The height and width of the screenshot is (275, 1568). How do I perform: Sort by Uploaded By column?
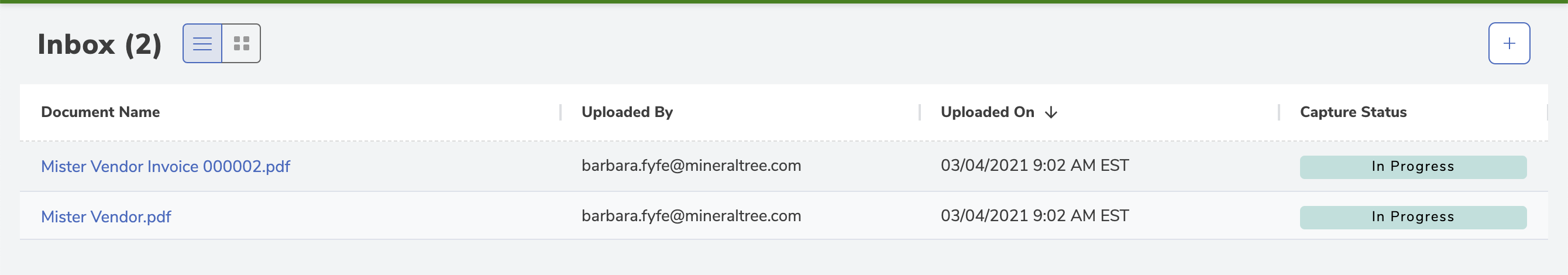pyautogui.click(x=627, y=112)
